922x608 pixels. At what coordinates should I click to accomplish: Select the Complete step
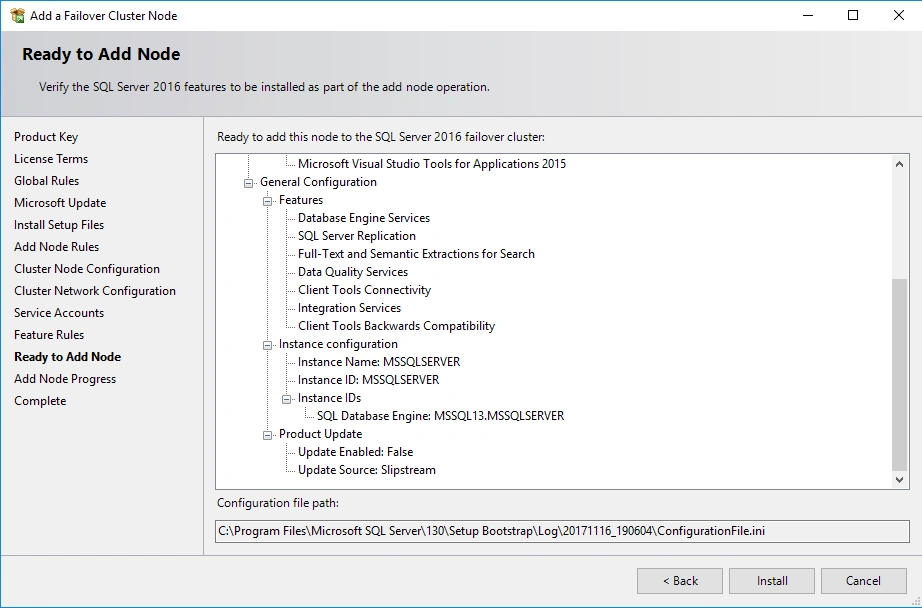pyautogui.click(x=40, y=401)
